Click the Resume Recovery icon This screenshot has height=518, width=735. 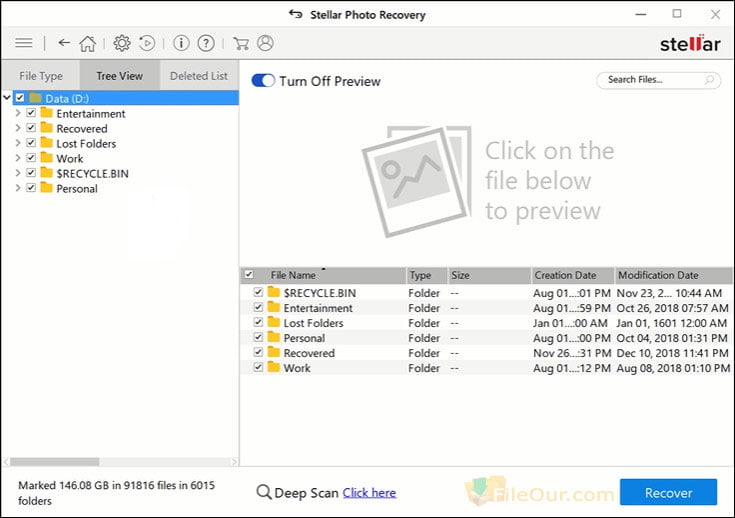pyautogui.click(x=147, y=43)
